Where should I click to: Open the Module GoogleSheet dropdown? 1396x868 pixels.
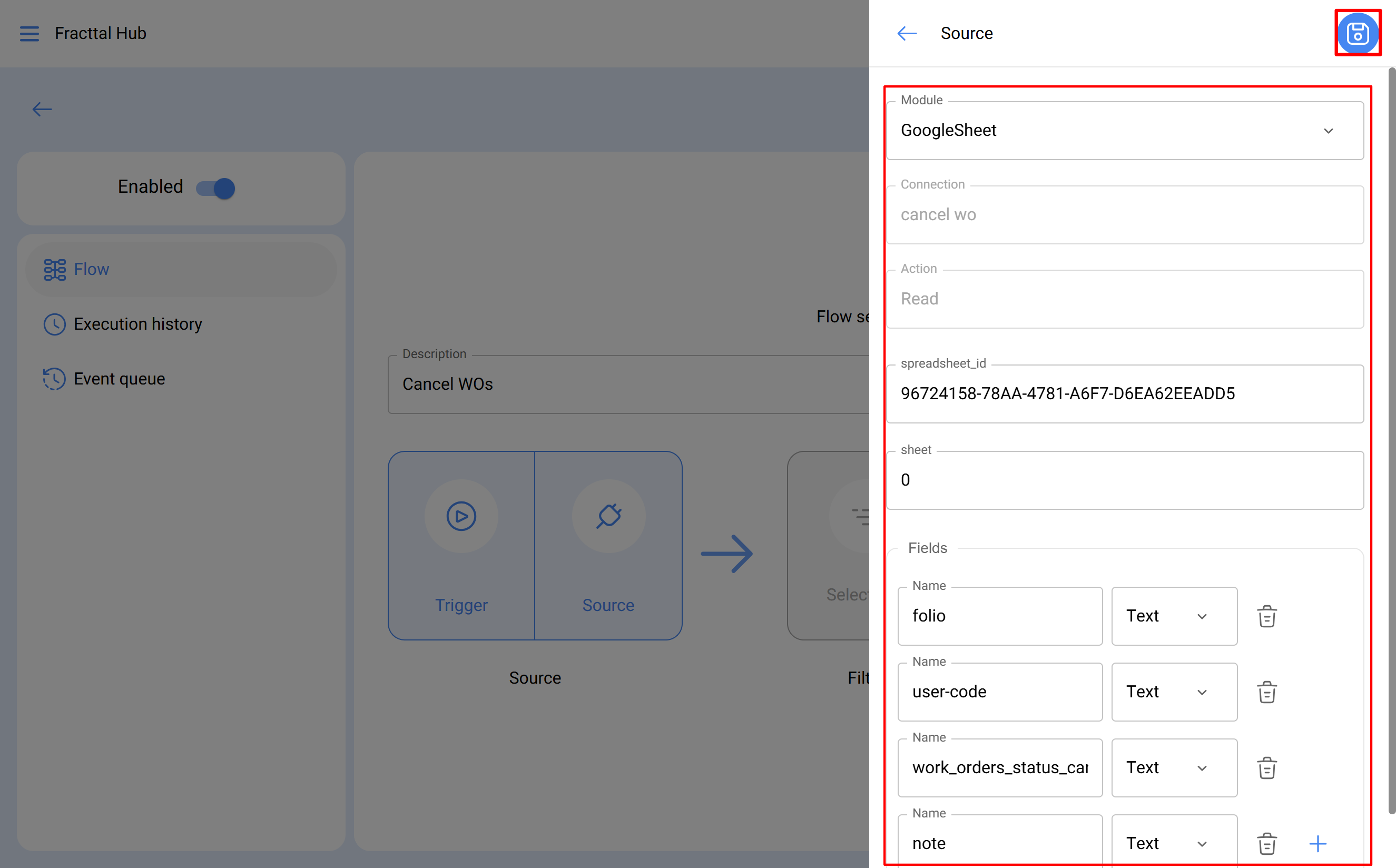pyautogui.click(x=1124, y=130)
